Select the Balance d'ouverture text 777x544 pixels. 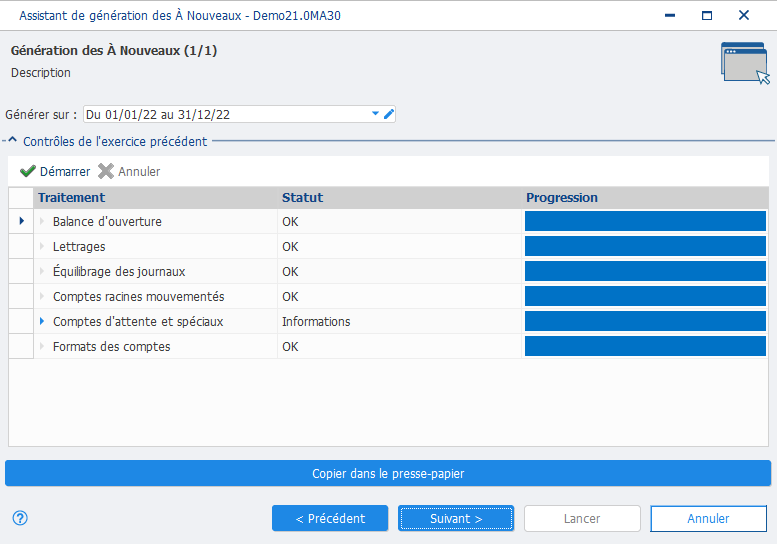107,221
